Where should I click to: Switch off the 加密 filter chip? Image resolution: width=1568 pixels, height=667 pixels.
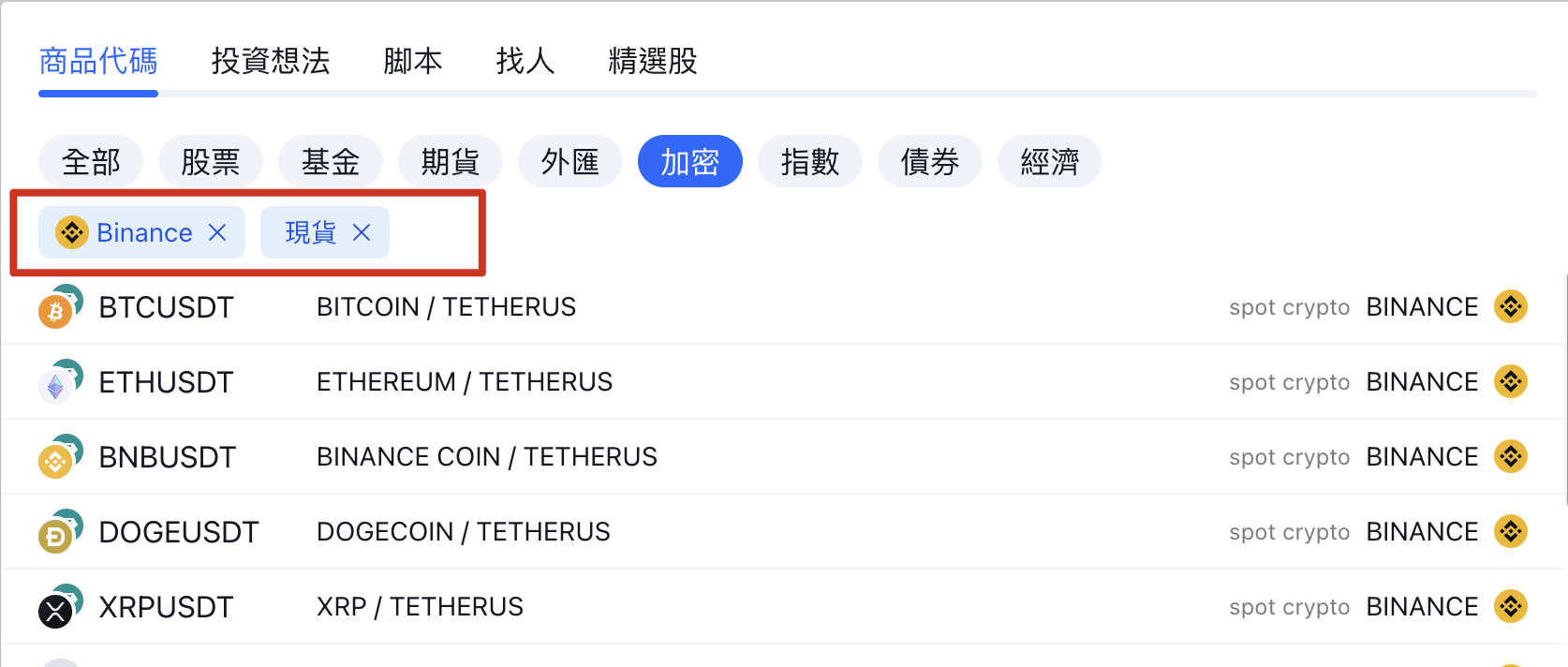click(x=690, y=161)
